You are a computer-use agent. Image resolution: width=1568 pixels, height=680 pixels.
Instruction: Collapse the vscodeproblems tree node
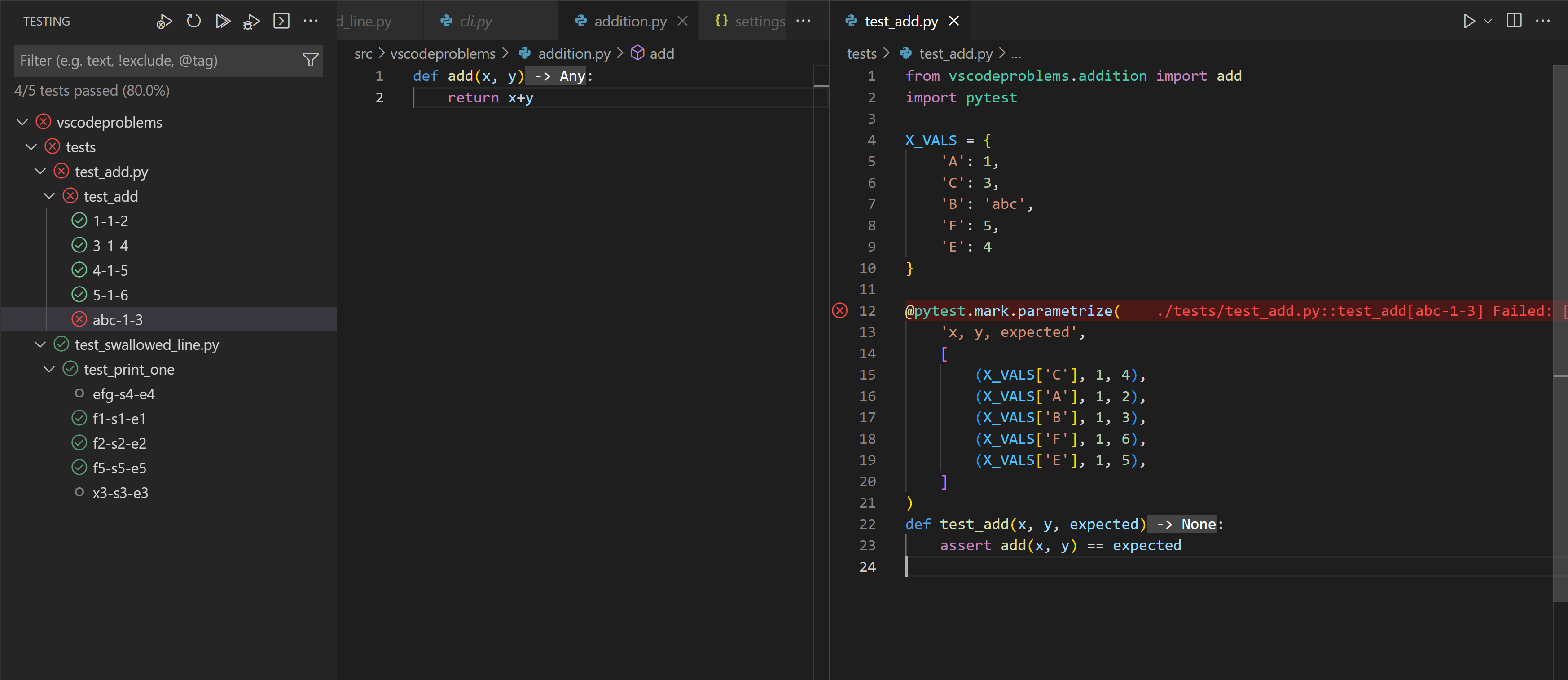pos(22,122)
